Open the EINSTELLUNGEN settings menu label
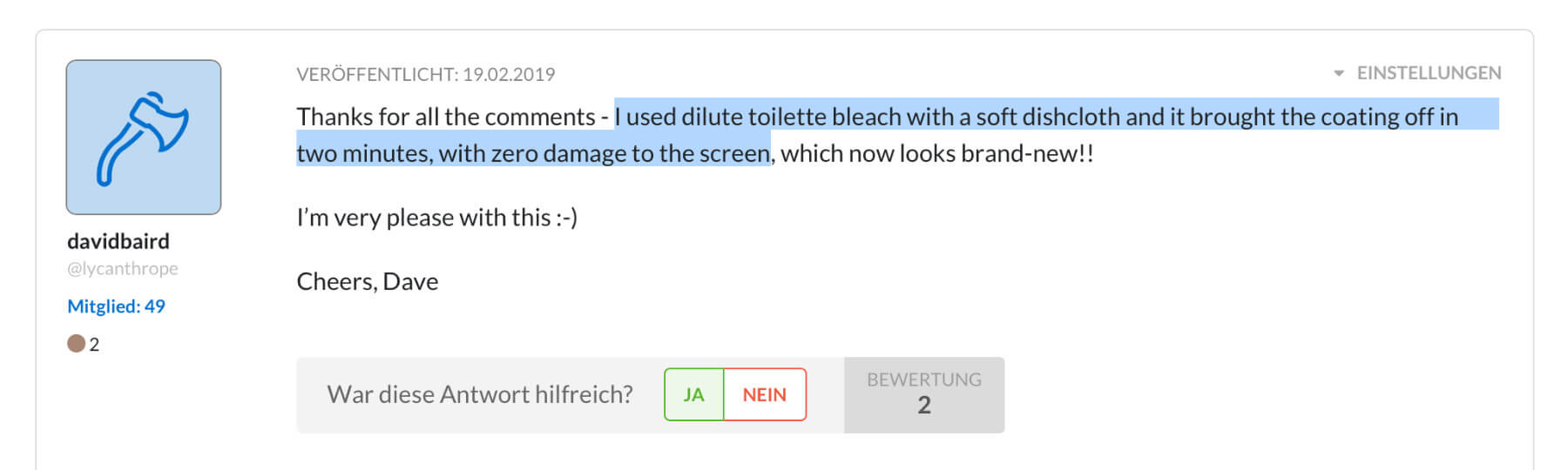Image resolution: width=1568 pixels, height=470 pixels. coord(1429,73)
